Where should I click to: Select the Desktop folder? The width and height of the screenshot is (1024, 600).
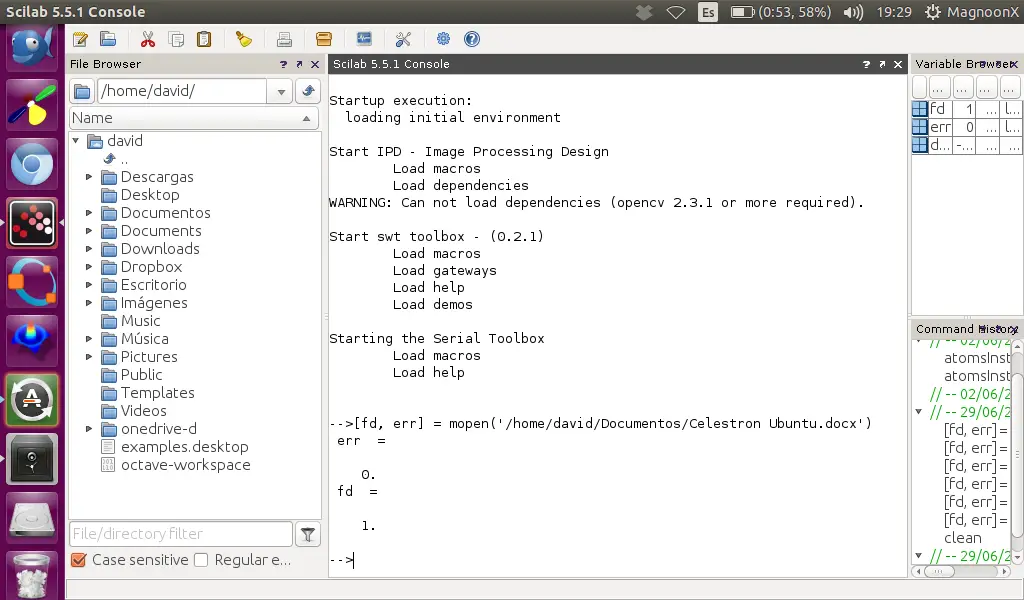tap(150, 195)
